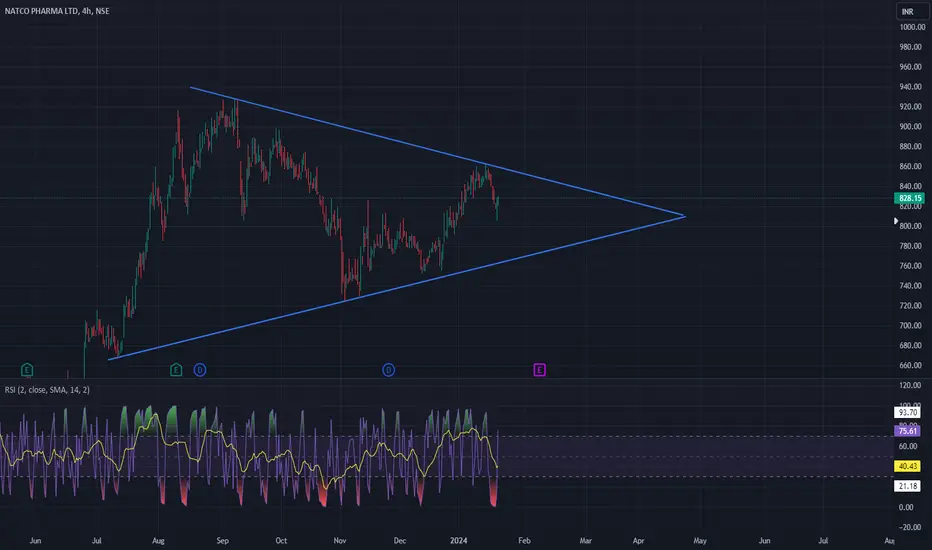The image size is (932, 550).
Task: Open the dividend D marker above the late-November axis
Action: [x=388, y=370]
